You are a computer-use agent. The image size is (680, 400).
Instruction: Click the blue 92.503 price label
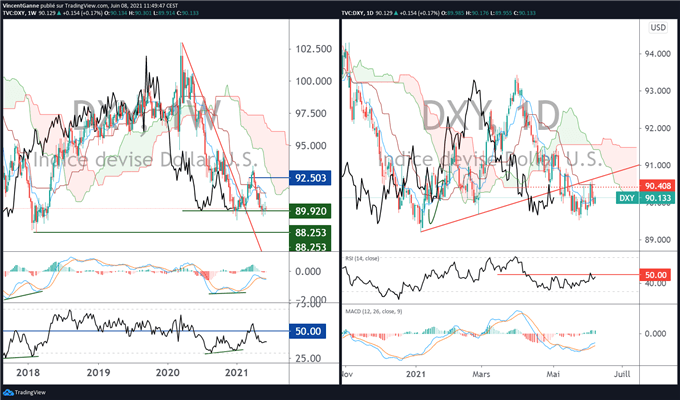point(310,178)
